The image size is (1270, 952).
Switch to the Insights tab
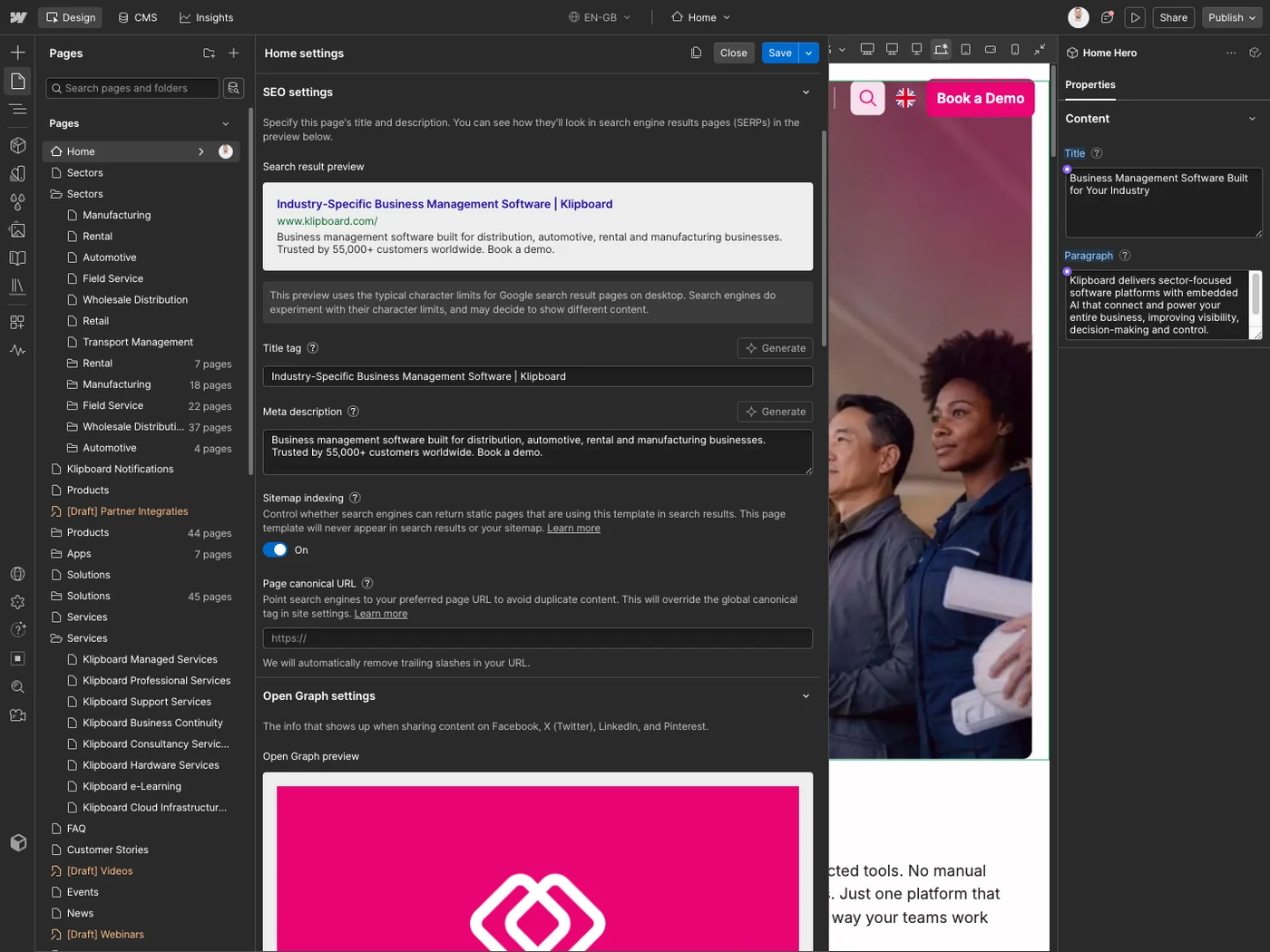[x=207, y=17]
